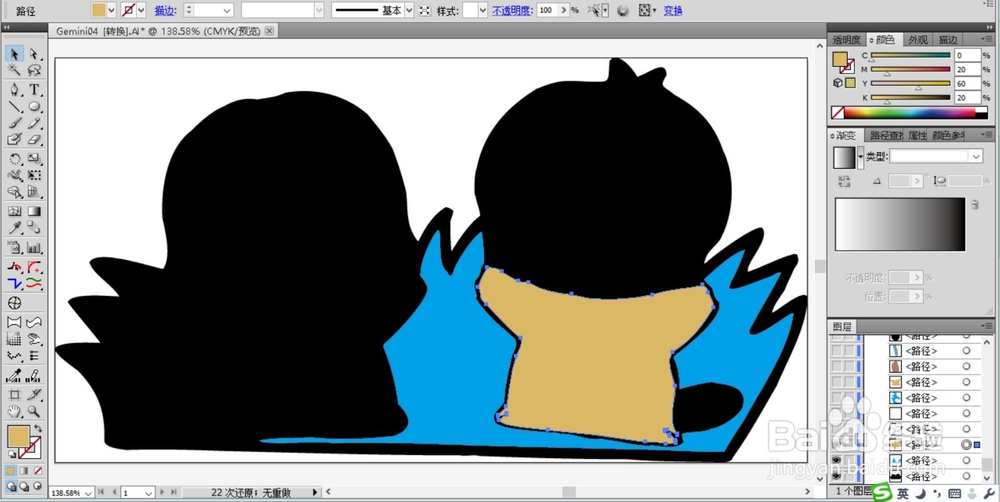Select the Rotate tool

pyautogui.click(x=15, y=159)
